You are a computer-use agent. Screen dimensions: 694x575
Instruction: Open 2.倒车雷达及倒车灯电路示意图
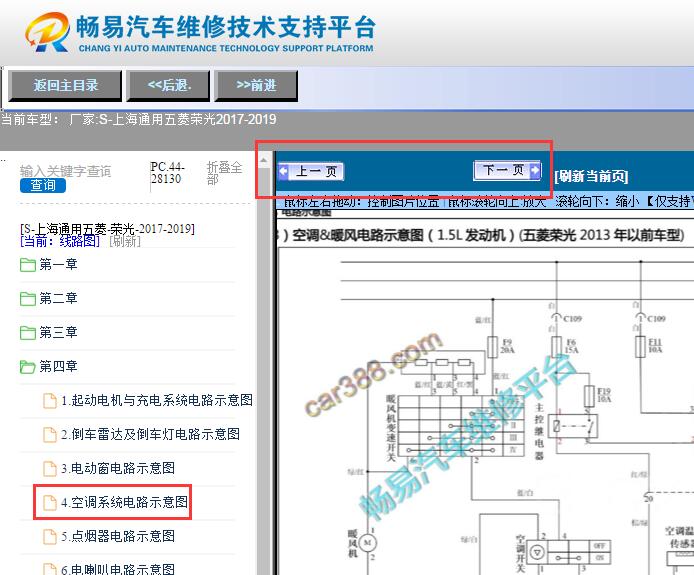(150, 434)
